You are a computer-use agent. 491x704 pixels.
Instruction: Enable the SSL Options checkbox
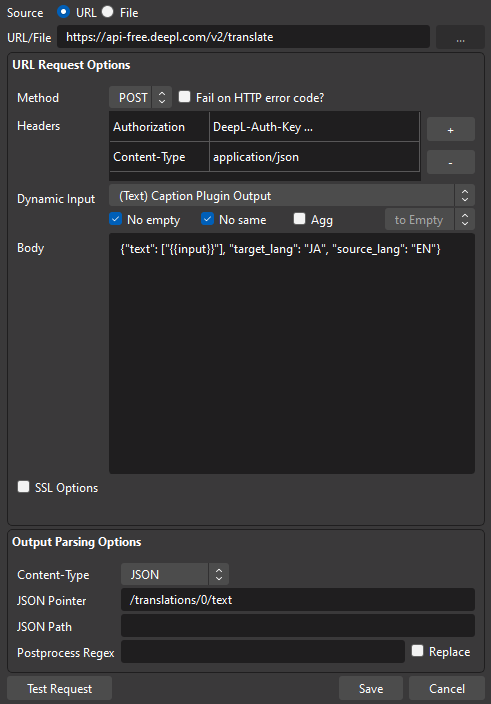click(23, 487)
